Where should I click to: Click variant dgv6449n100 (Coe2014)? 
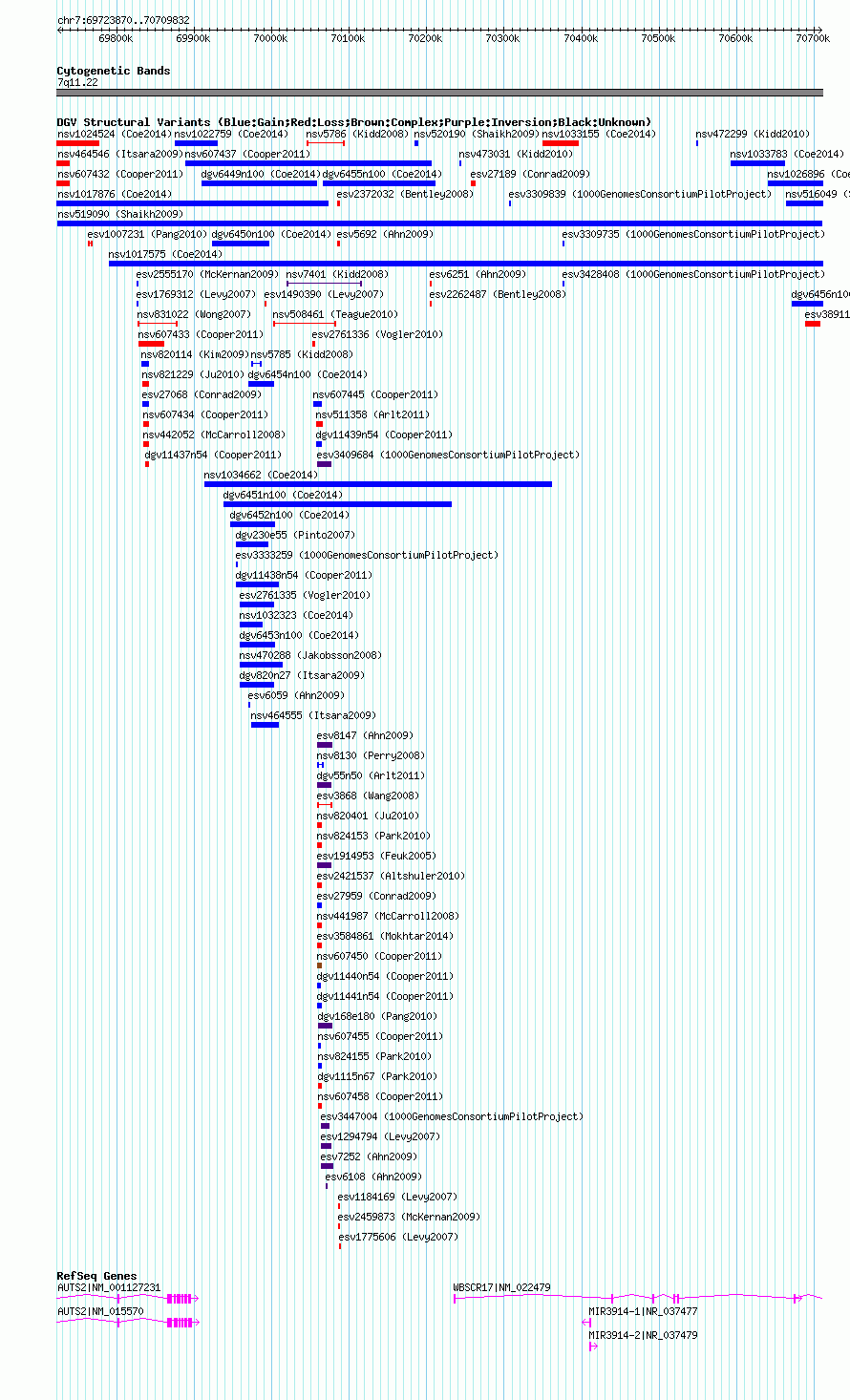tap(260, 174)
